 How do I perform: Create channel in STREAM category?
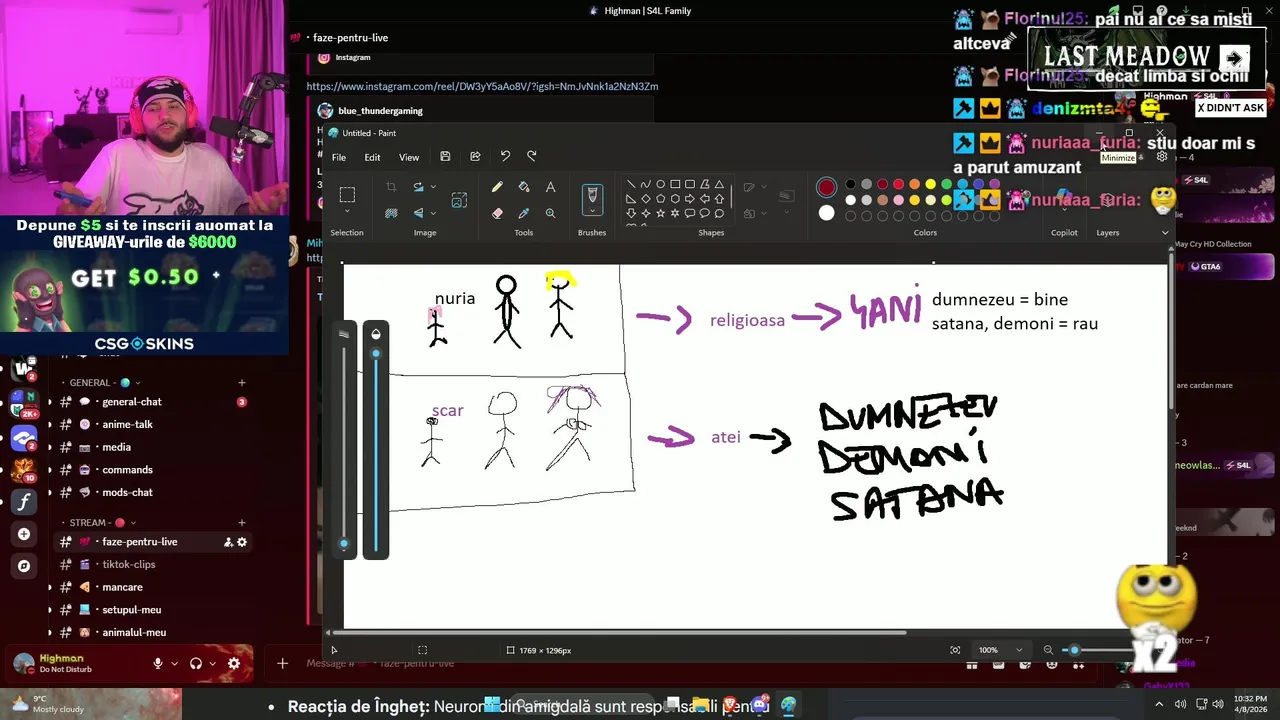click(x=241, y=523)
